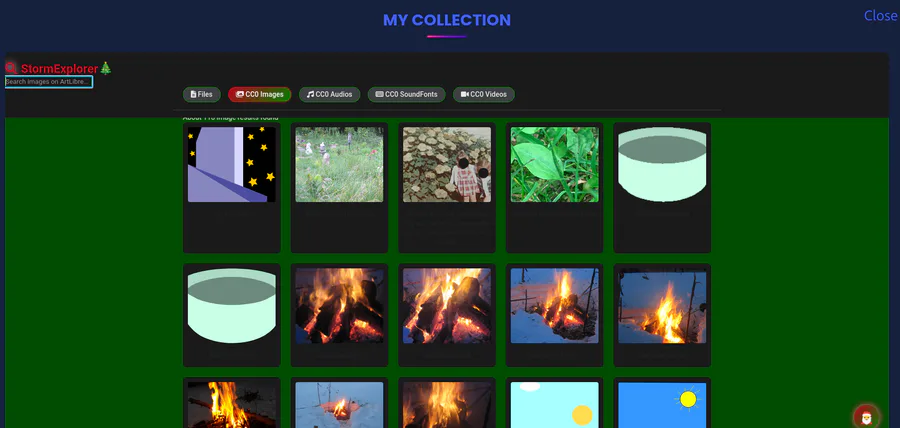
Task: Close the My Collection panel
Action: coord(880,15)
